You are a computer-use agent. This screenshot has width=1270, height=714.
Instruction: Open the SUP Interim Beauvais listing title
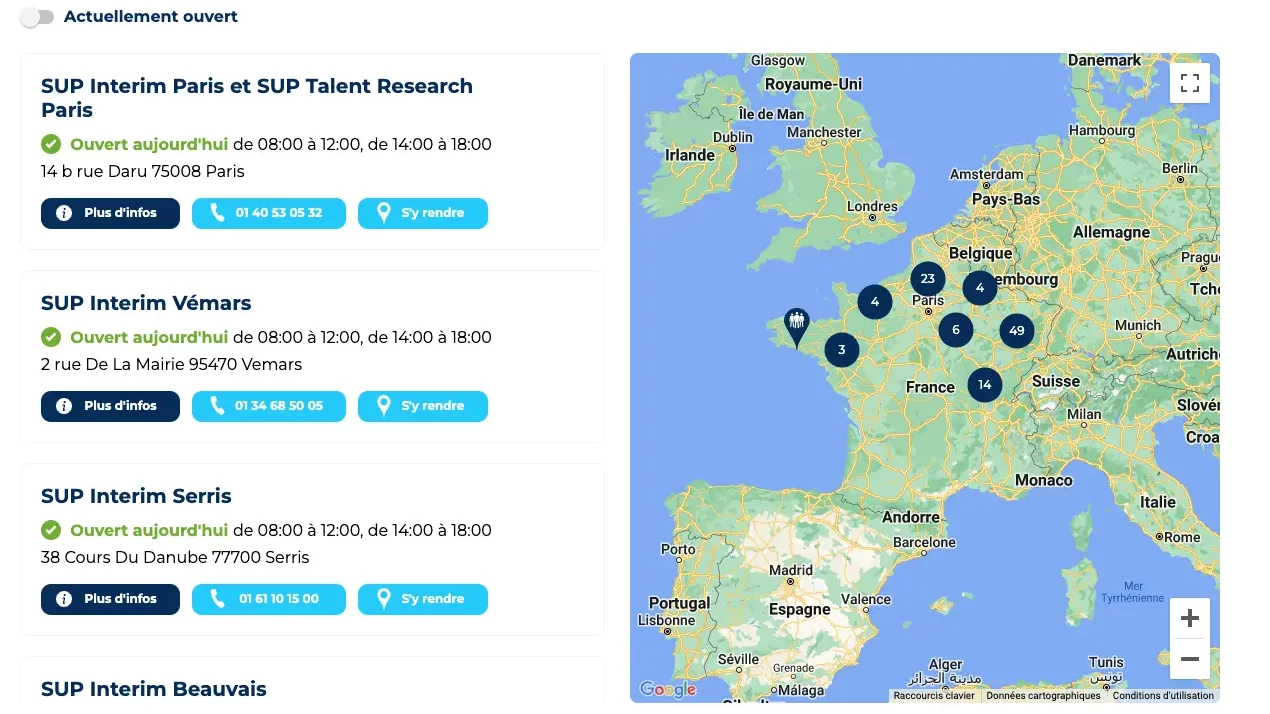154,689
